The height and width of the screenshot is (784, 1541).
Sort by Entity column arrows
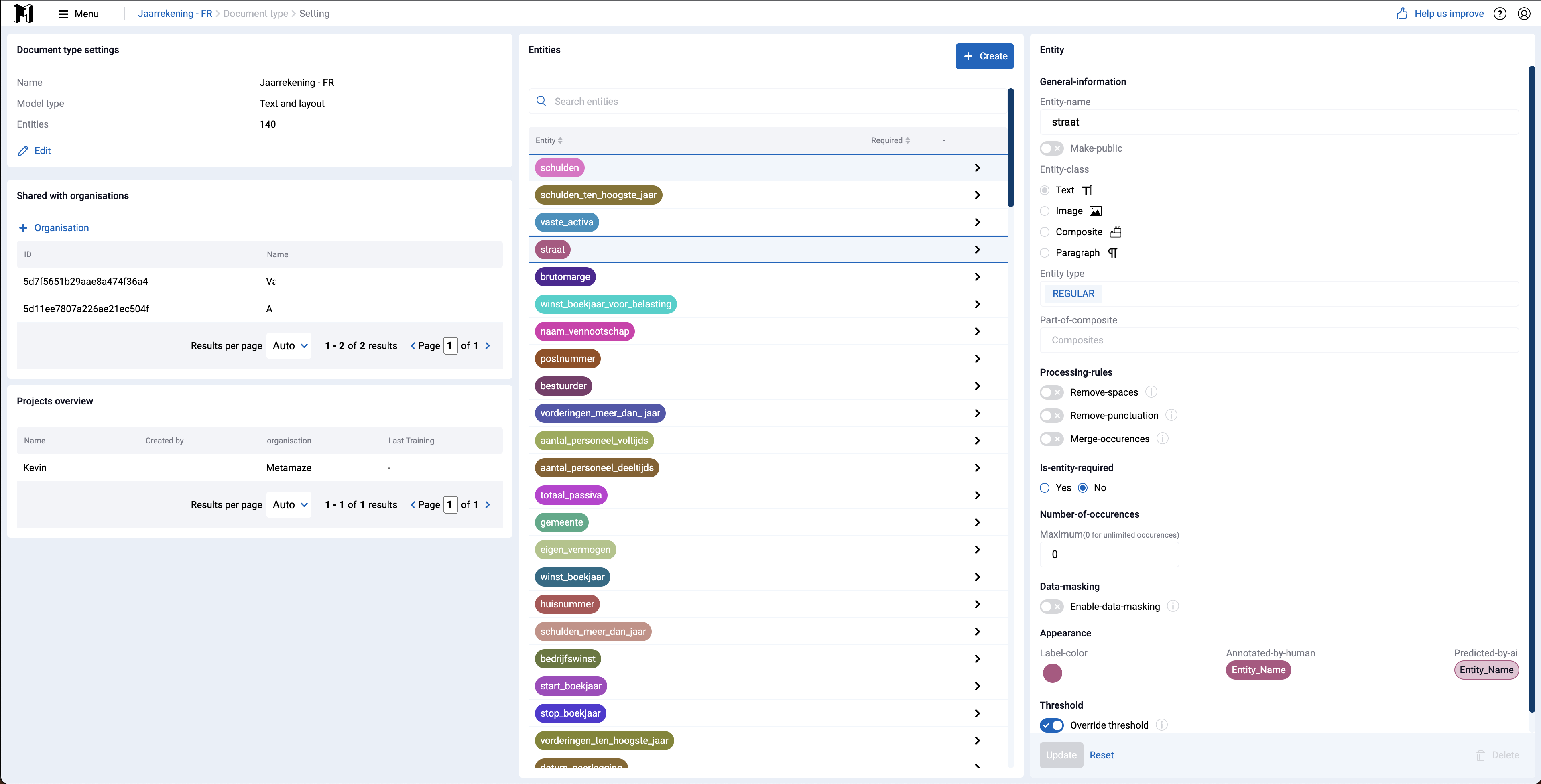tap(560, 140)
